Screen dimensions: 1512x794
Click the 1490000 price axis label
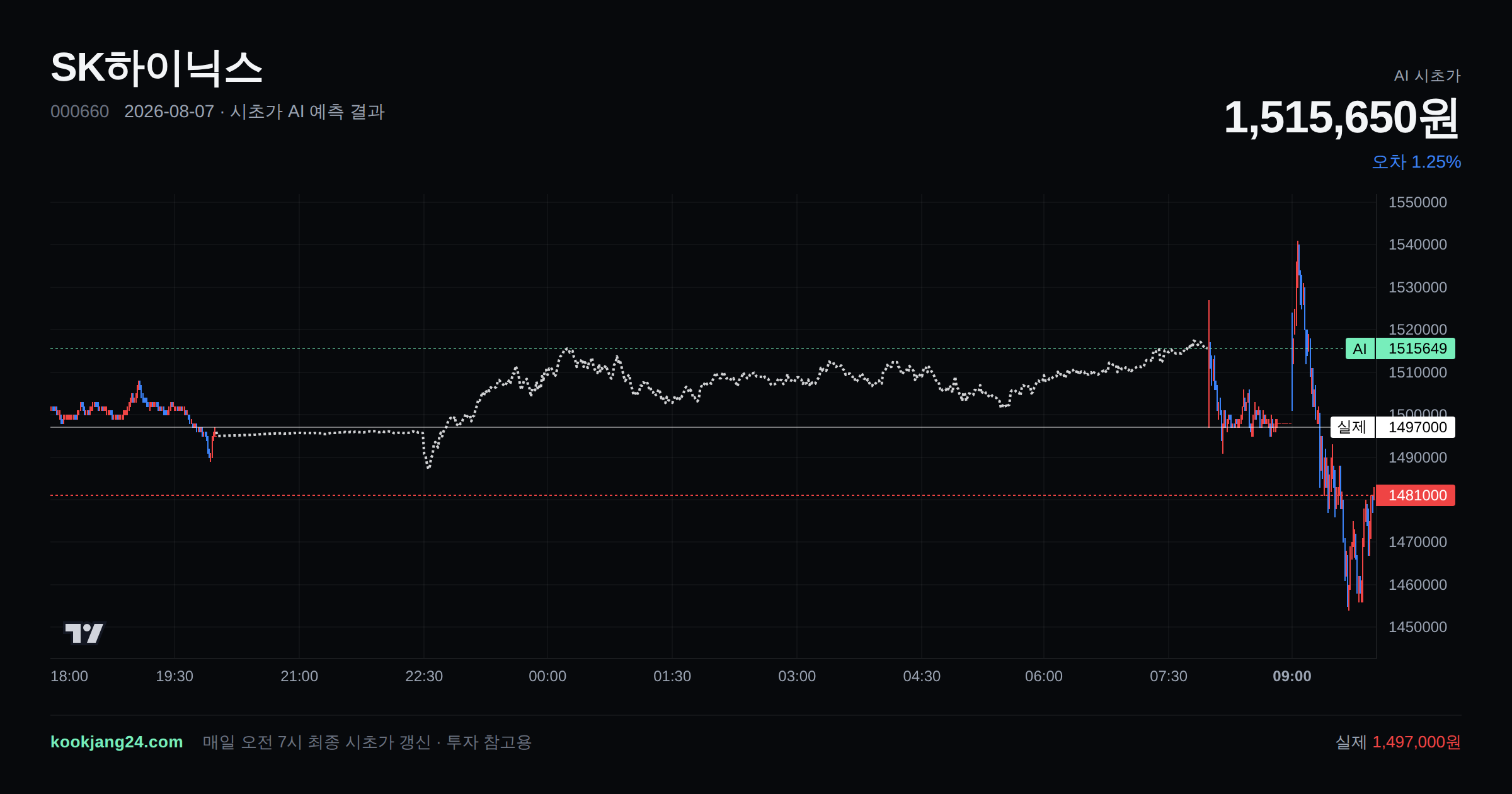click(x=1417, y=457)
